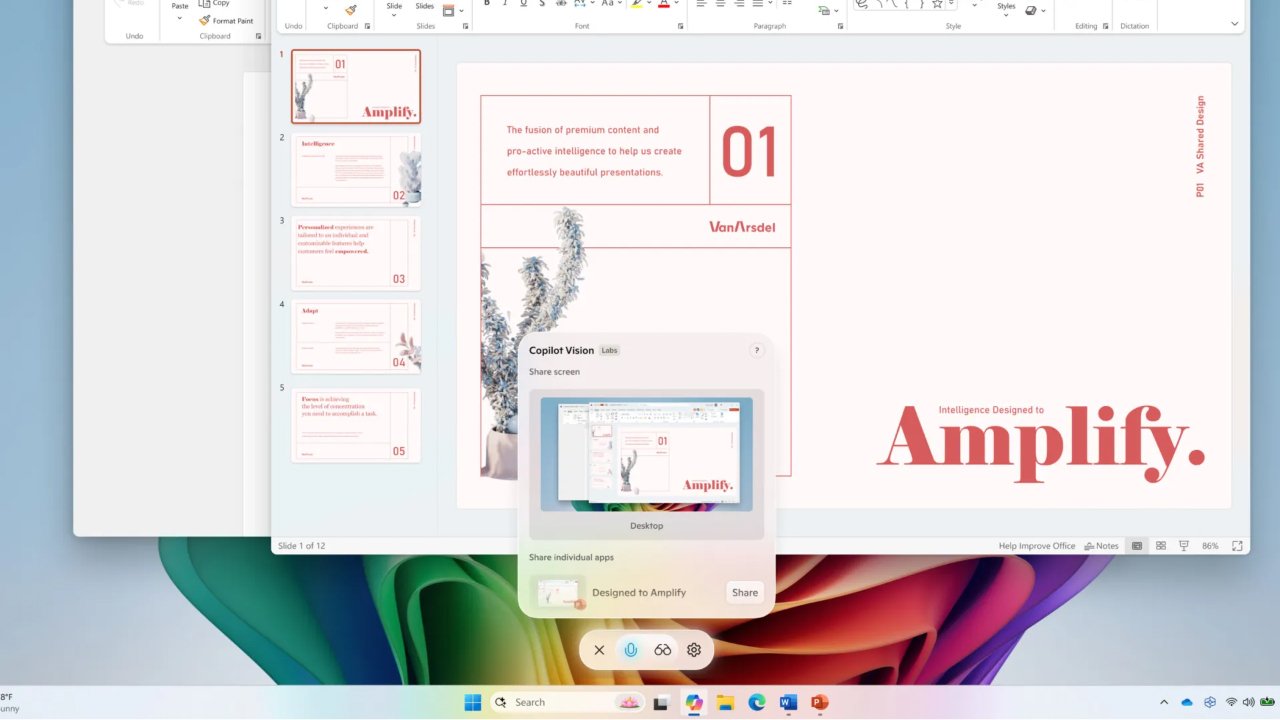Collapse the ribbon using chevron
This screenshot has height=720, width=1280.
coord(1235,23)
